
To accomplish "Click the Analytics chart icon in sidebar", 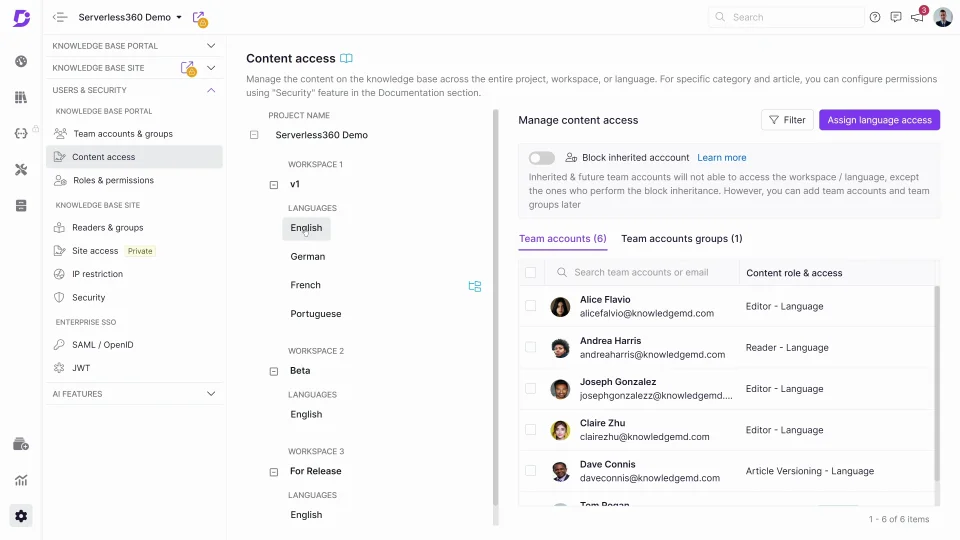I will [21, 480].
